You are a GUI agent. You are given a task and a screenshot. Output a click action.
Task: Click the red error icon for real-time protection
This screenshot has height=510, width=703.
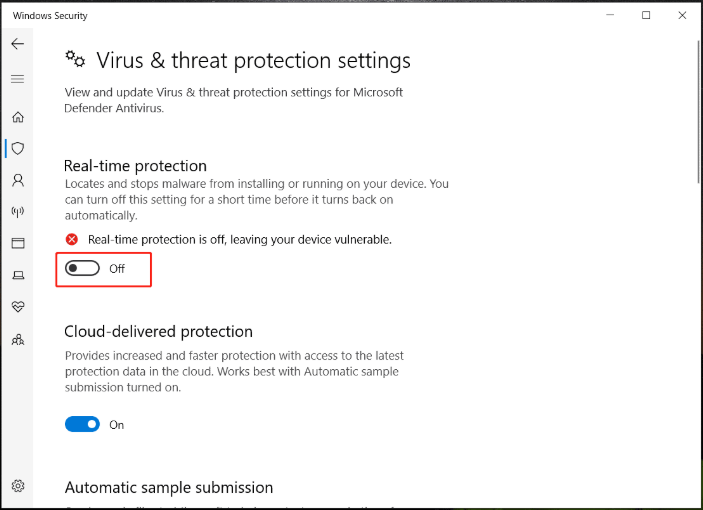[72, 239]
